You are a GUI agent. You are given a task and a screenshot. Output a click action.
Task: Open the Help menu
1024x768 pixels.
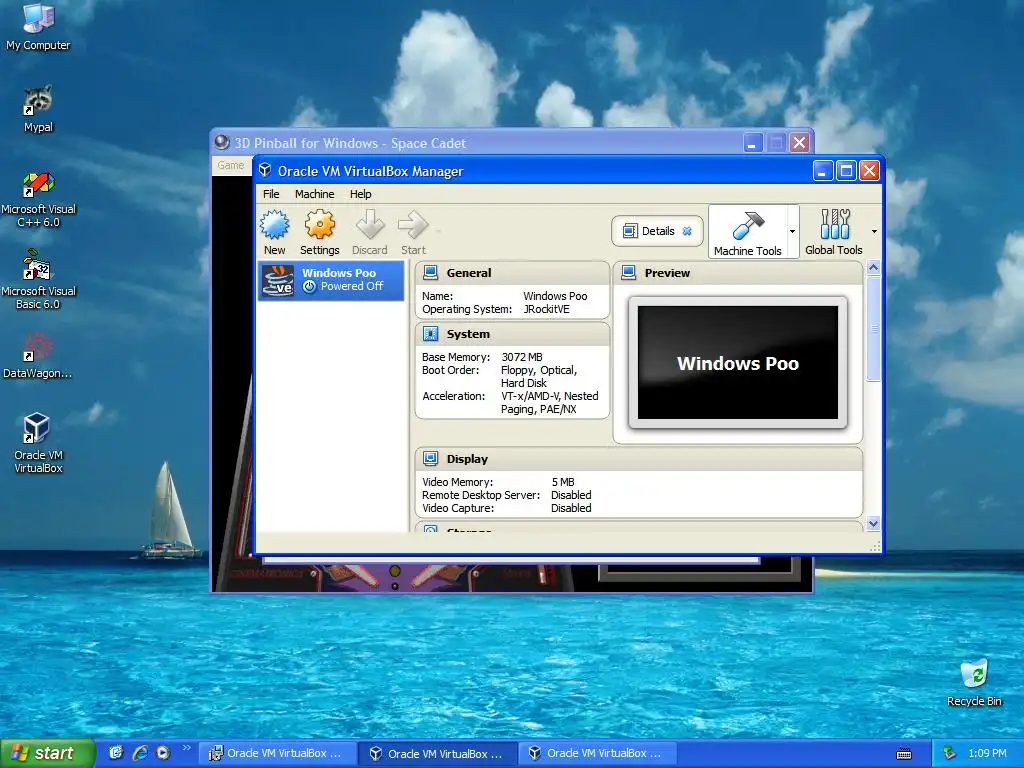[x=360, y=194]
